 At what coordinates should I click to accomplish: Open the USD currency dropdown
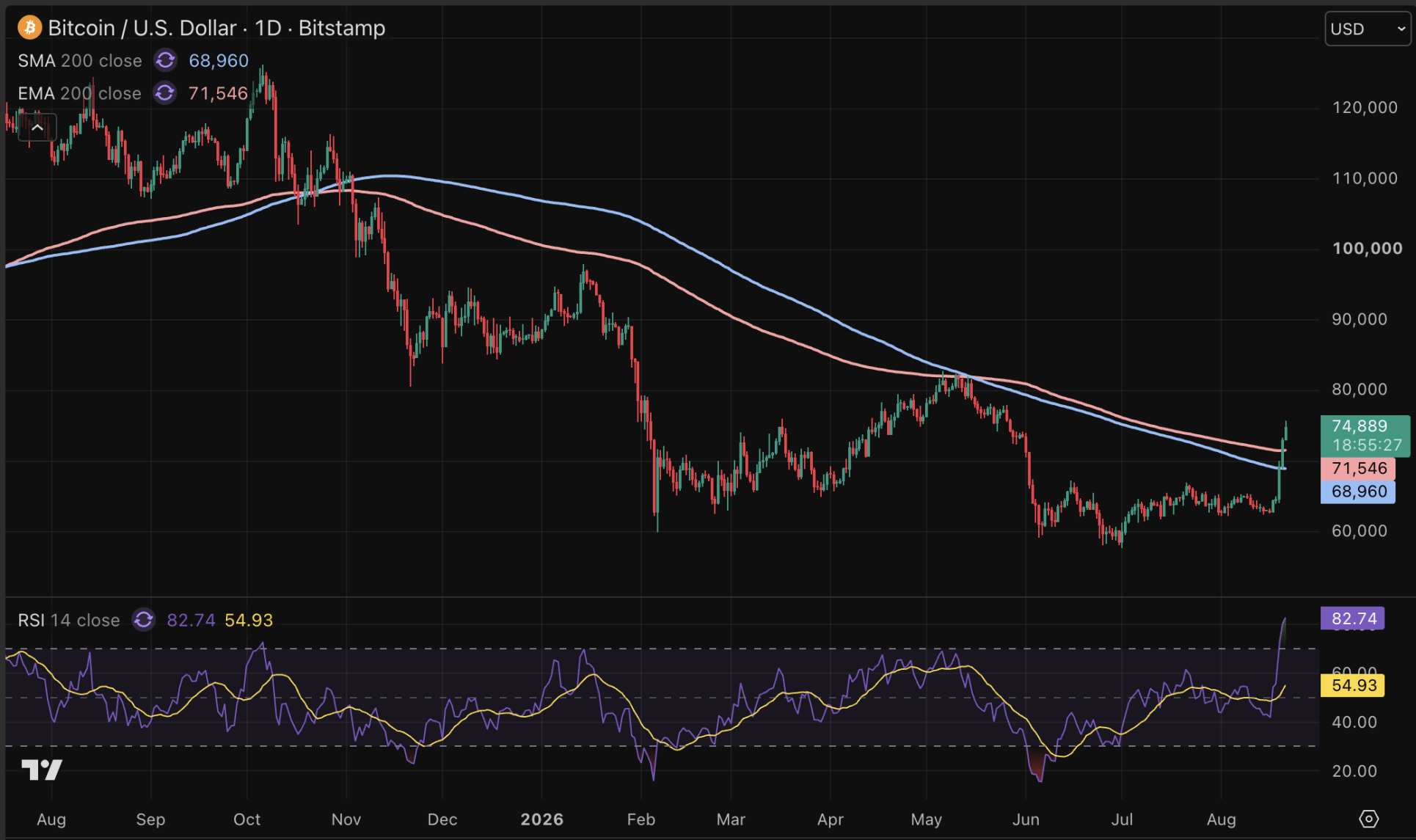(1368, 29)
